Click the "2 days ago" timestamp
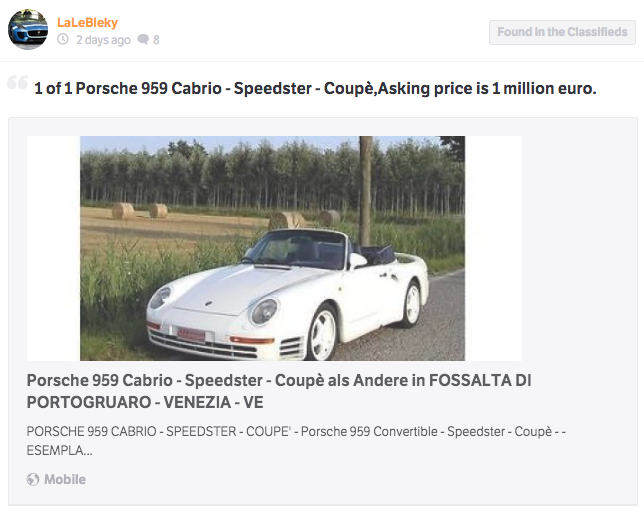The width and height of the screenshot is (644, 514). (x=103, y=40)
